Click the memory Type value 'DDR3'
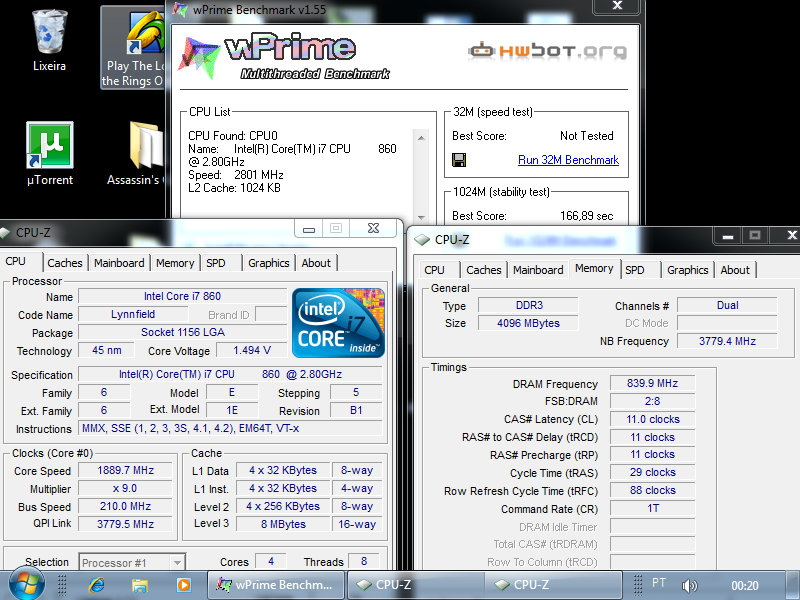800x600 pixels. pyautogui.click(x=528, y=306)
